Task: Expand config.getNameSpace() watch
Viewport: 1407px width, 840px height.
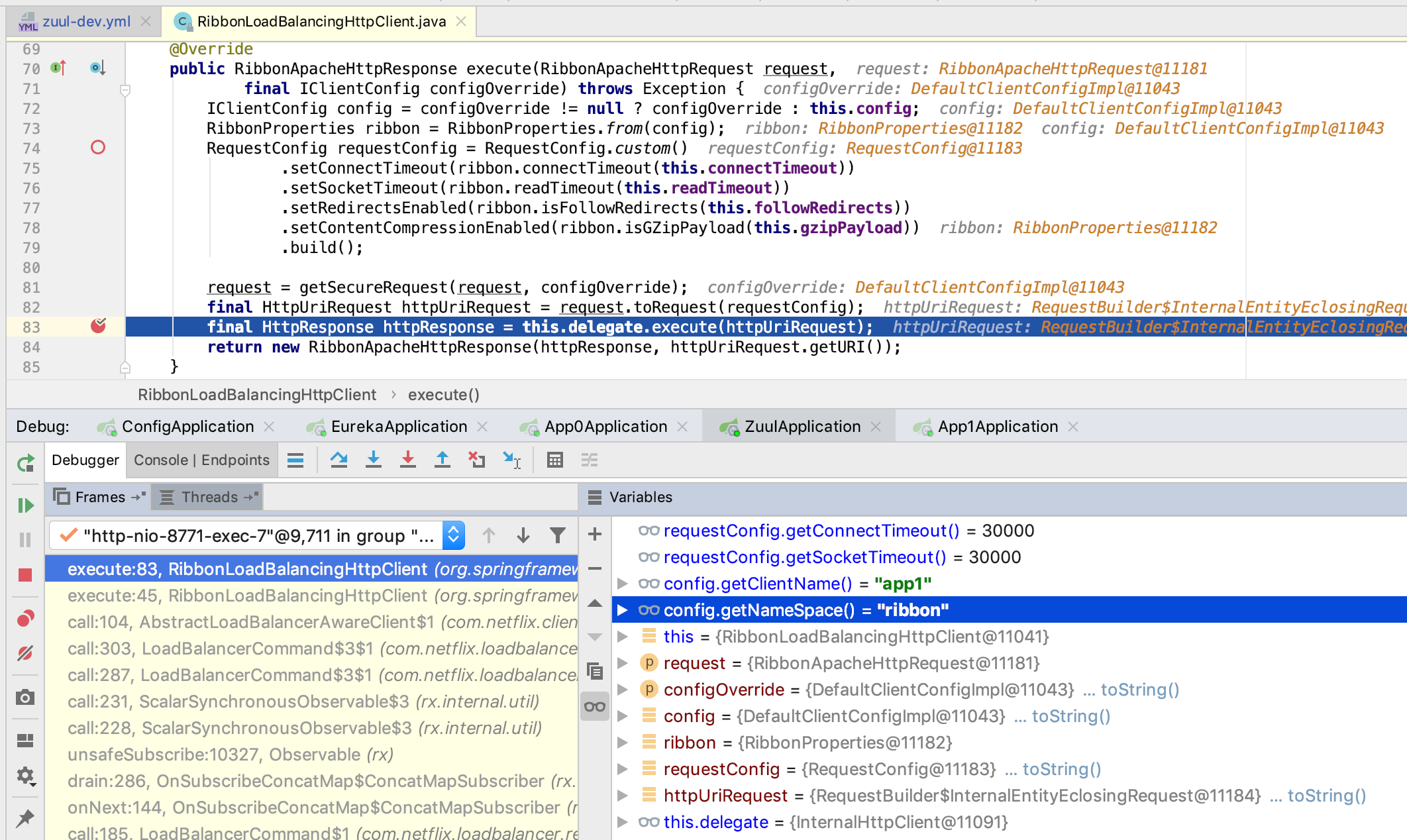Action: 622,610
